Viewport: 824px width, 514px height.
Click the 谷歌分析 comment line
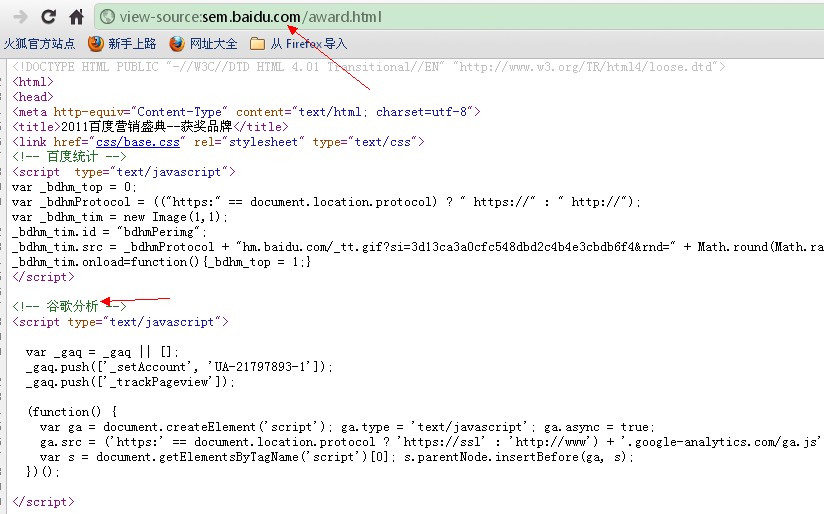click(x=69, y=306)
